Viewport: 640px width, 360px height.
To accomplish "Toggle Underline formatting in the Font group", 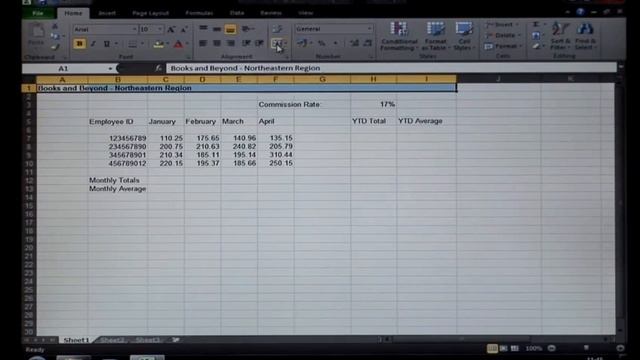I will pyautogui.click(x=107, y=44).
